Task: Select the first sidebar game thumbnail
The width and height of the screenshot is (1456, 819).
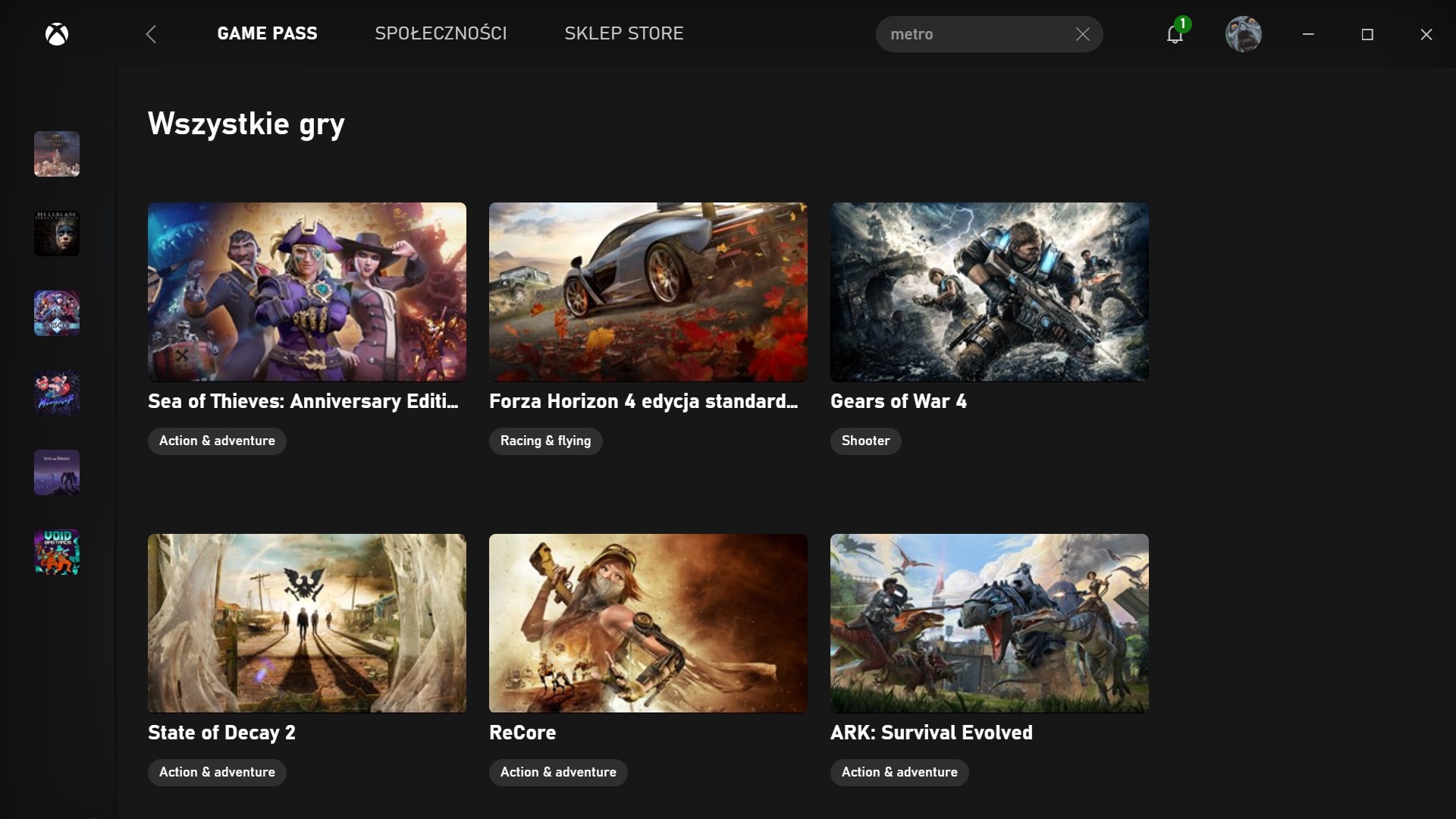Action: click(57, 154)
